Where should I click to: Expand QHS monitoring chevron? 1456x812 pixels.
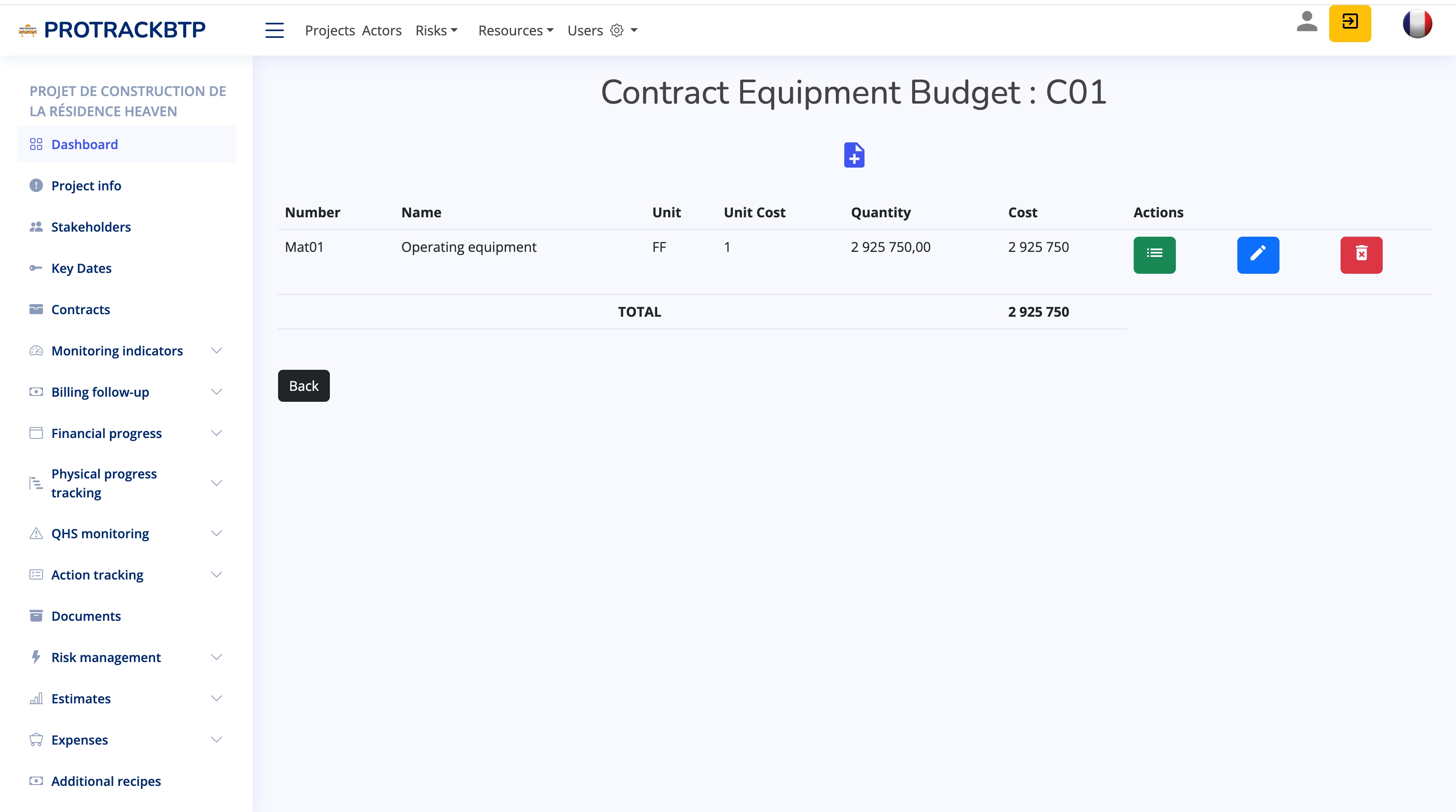pyautogui.click(x=217, y=533)
